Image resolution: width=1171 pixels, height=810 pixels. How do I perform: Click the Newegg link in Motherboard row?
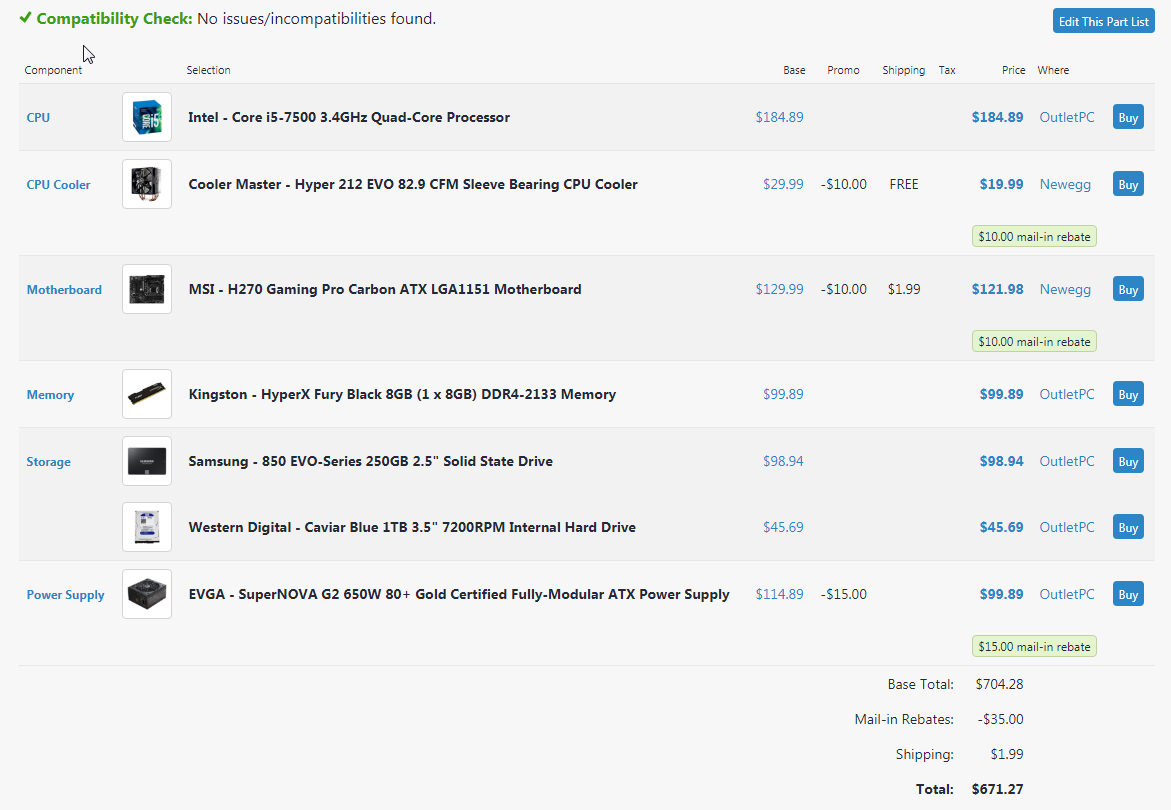point(1065,290)
